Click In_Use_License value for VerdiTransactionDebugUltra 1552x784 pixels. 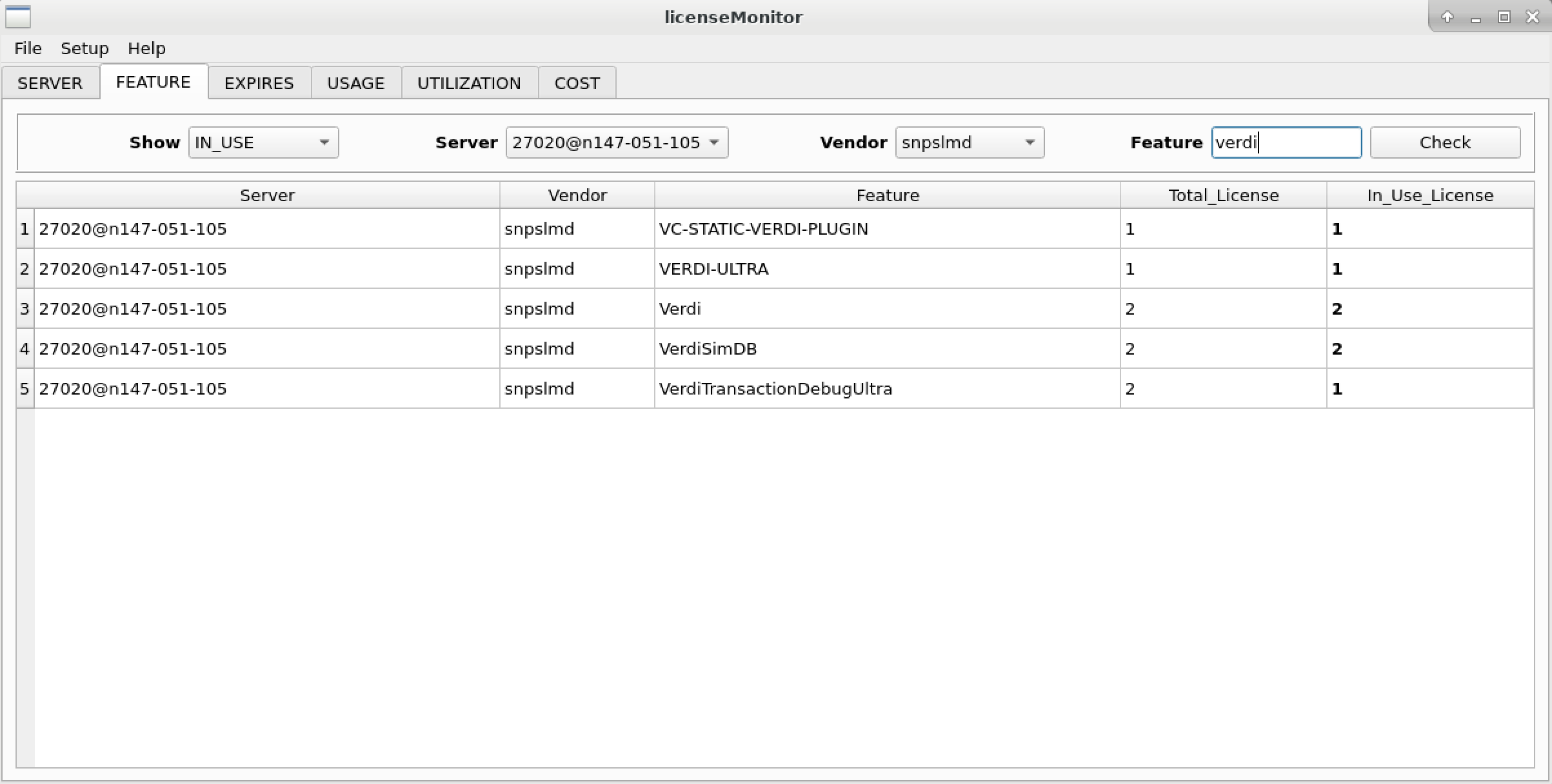(x=1430, y=389)
